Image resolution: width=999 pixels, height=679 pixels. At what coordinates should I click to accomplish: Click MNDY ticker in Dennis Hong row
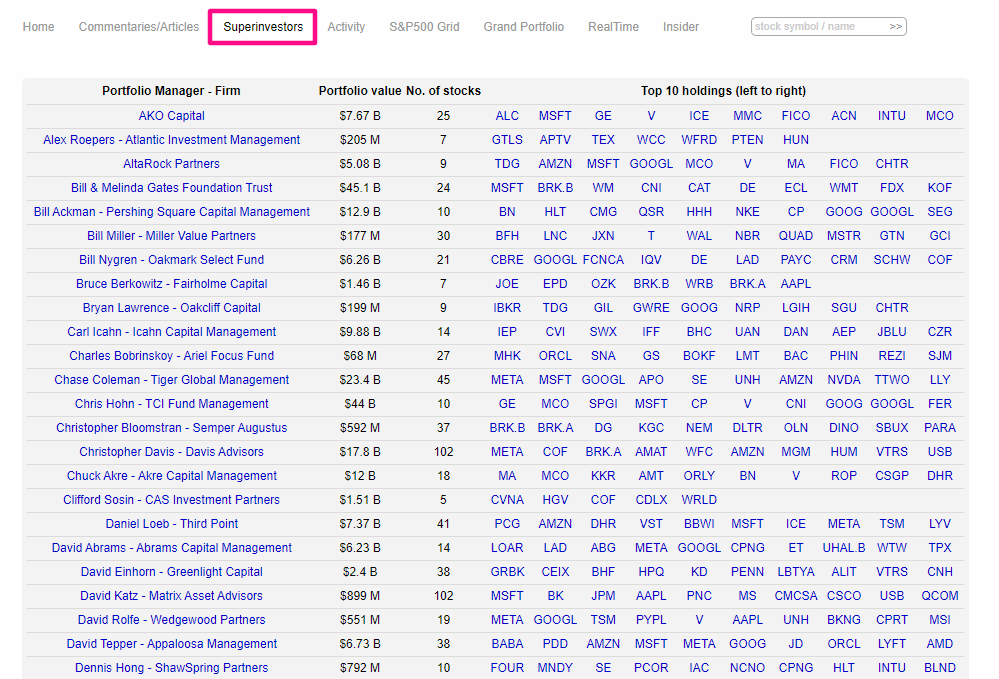click(x=555, y=668)
